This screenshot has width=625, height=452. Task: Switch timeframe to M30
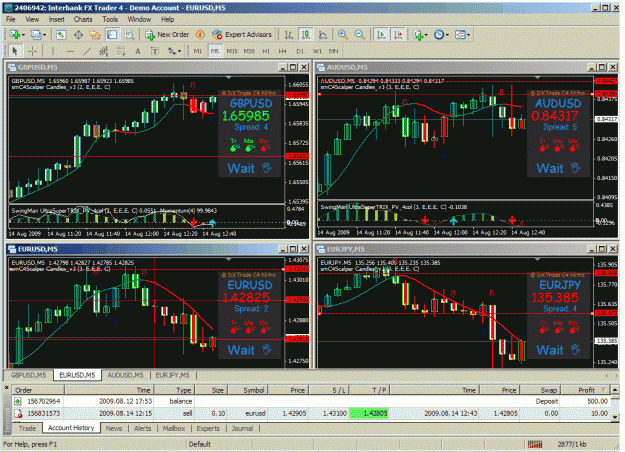click(249, 51)
